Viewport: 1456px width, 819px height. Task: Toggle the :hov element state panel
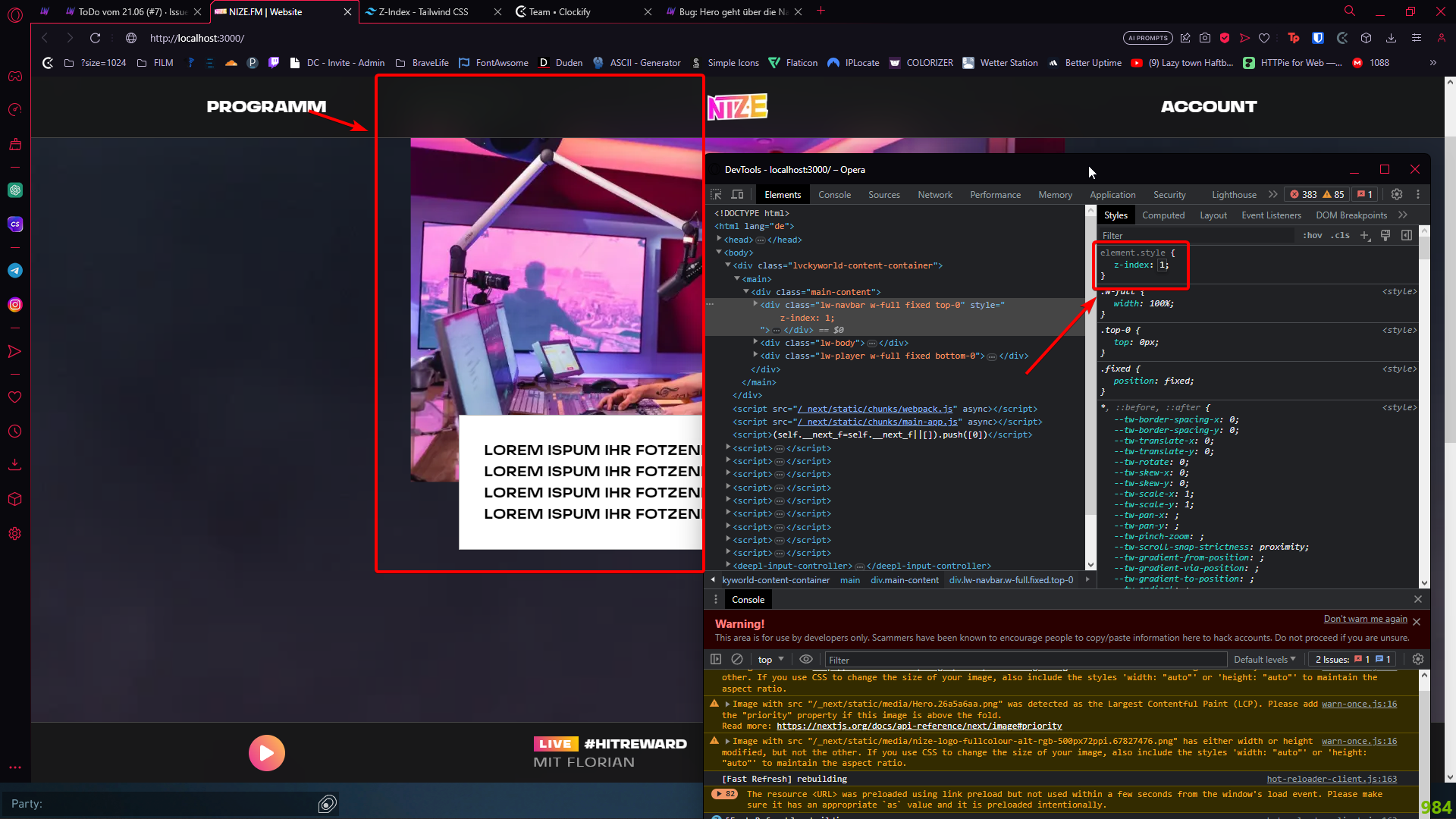pos(1313,236)
